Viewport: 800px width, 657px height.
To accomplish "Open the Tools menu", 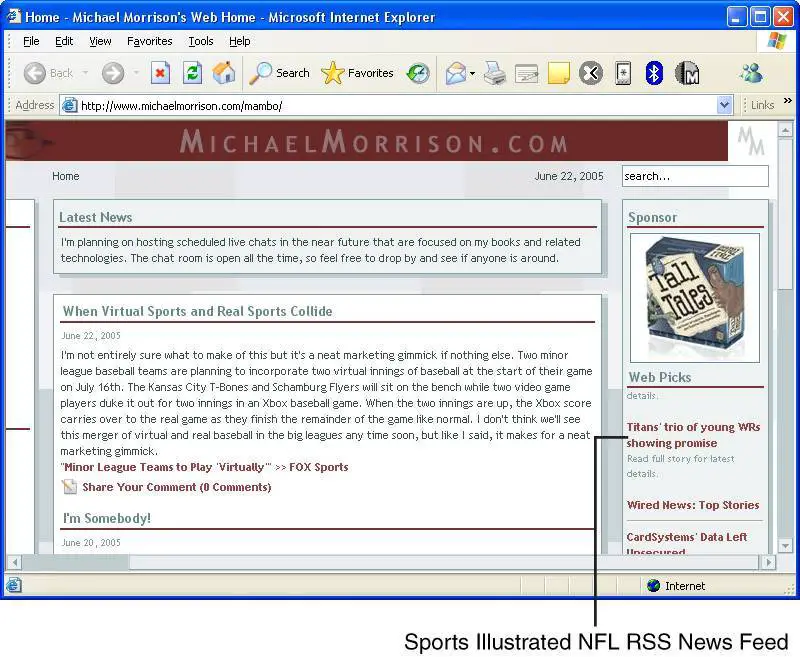I will pos(201,41).
